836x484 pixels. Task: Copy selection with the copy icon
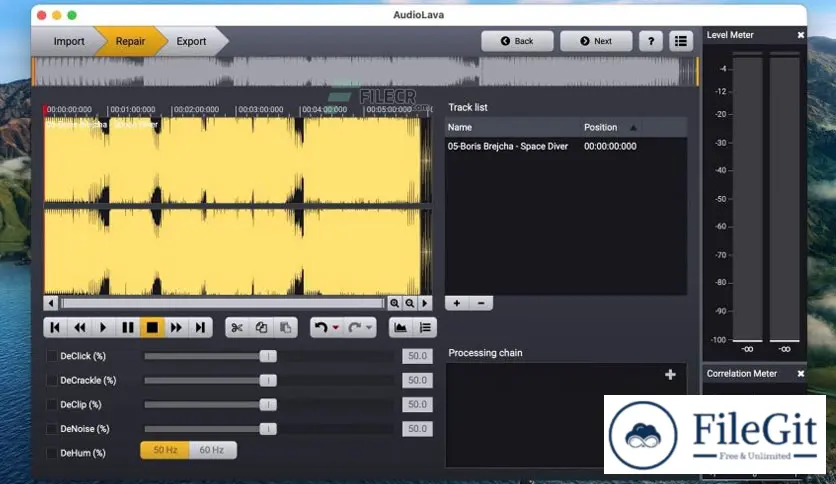(261, 327)
